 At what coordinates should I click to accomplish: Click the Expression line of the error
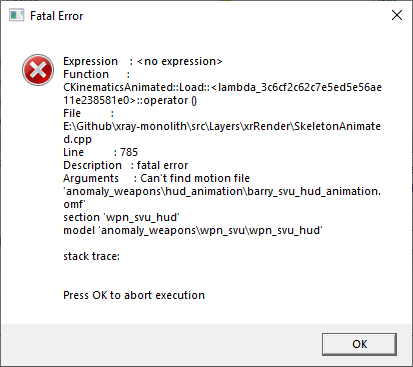(x=143, y=61)
